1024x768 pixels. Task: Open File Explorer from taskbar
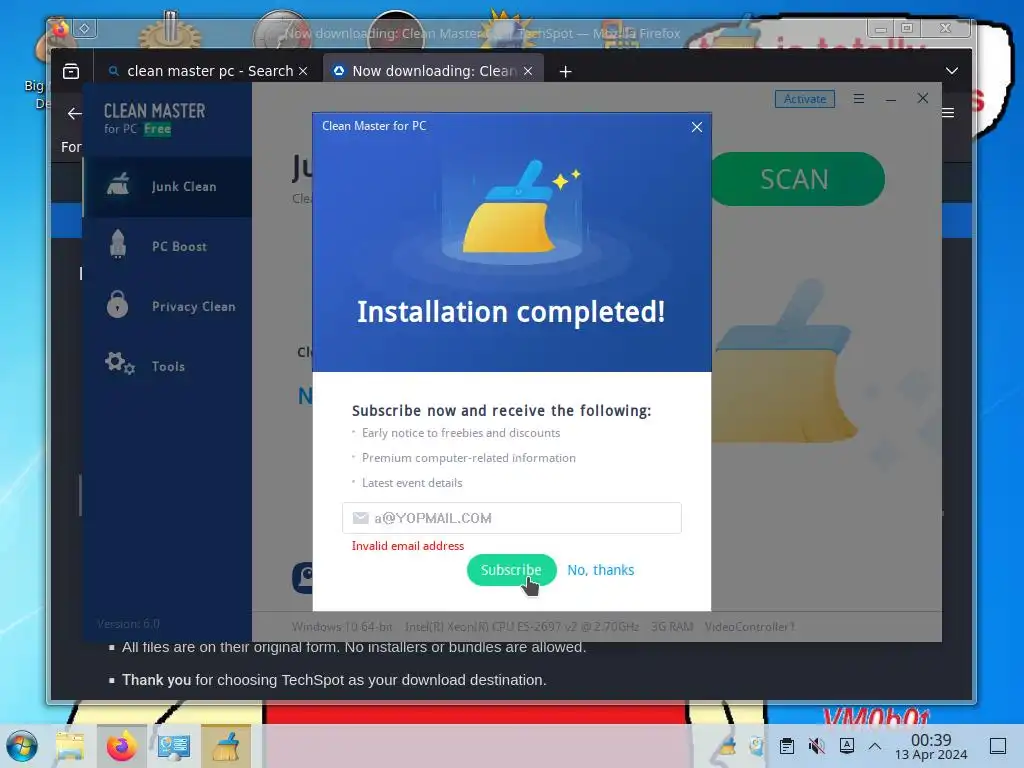[x=70, y=746]
